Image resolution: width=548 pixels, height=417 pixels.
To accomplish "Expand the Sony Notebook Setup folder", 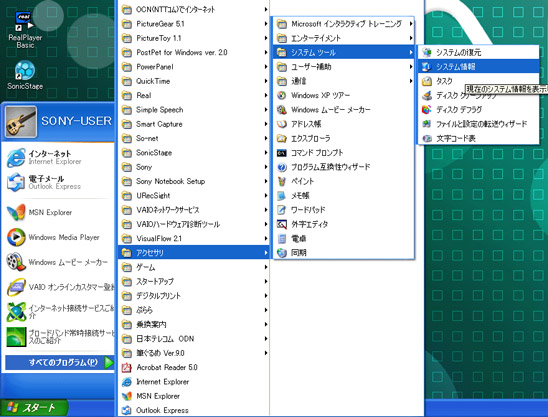I will click(x=193, y=181).
